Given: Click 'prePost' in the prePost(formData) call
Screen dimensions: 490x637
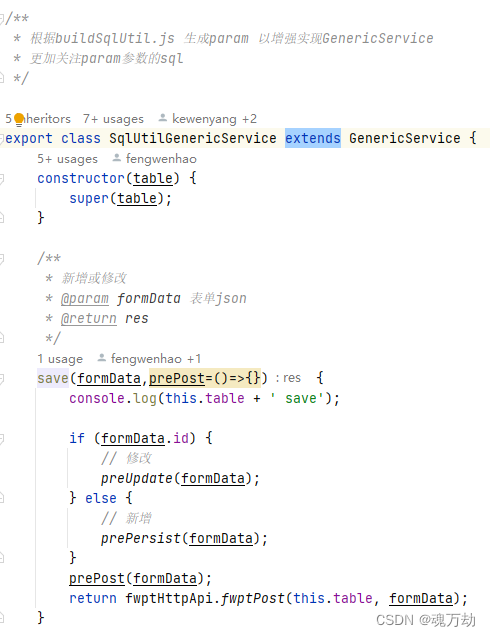Looking at the screenshot, I should point(97,578).
